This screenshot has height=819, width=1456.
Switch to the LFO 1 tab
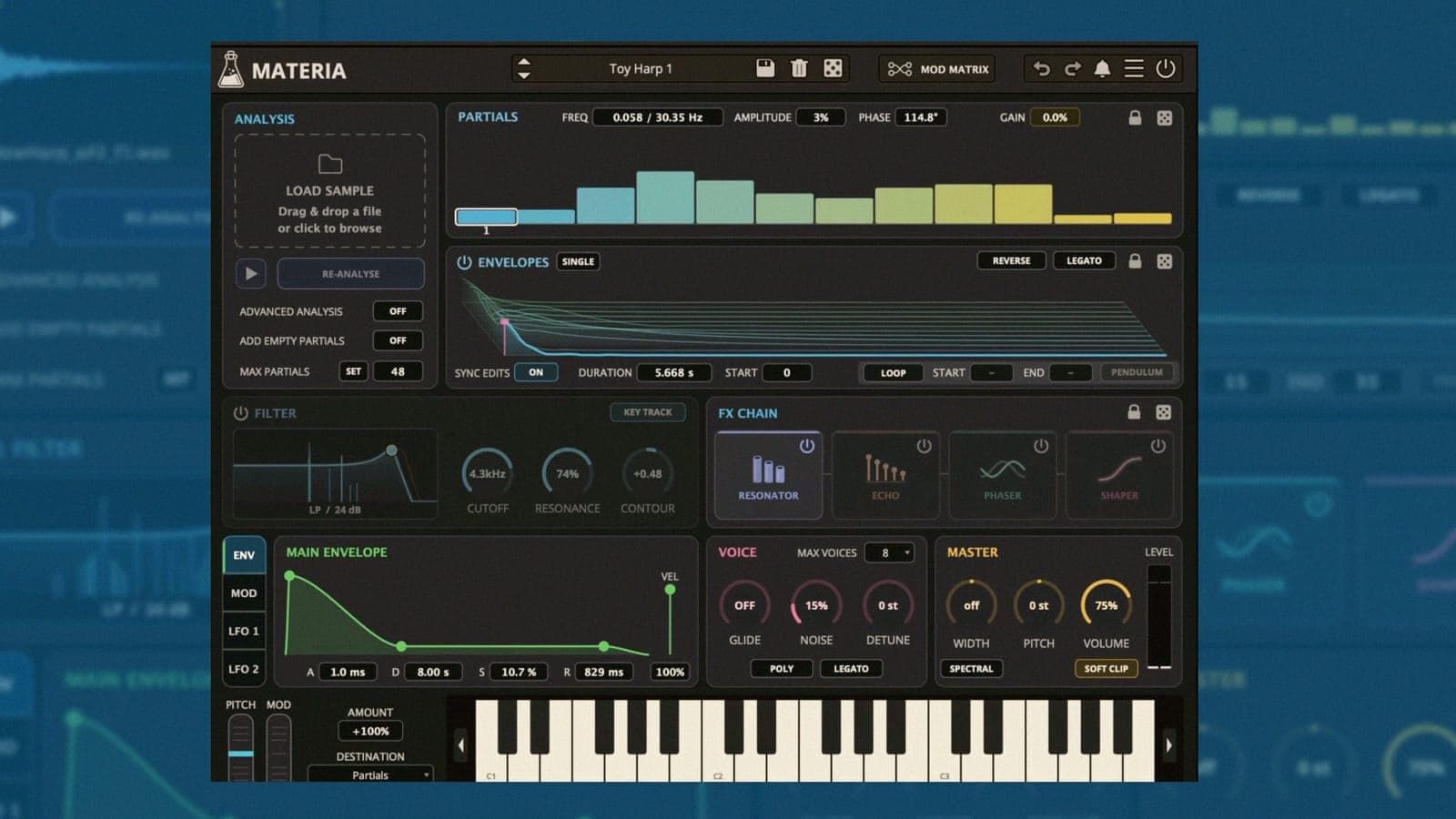[244, 631]
